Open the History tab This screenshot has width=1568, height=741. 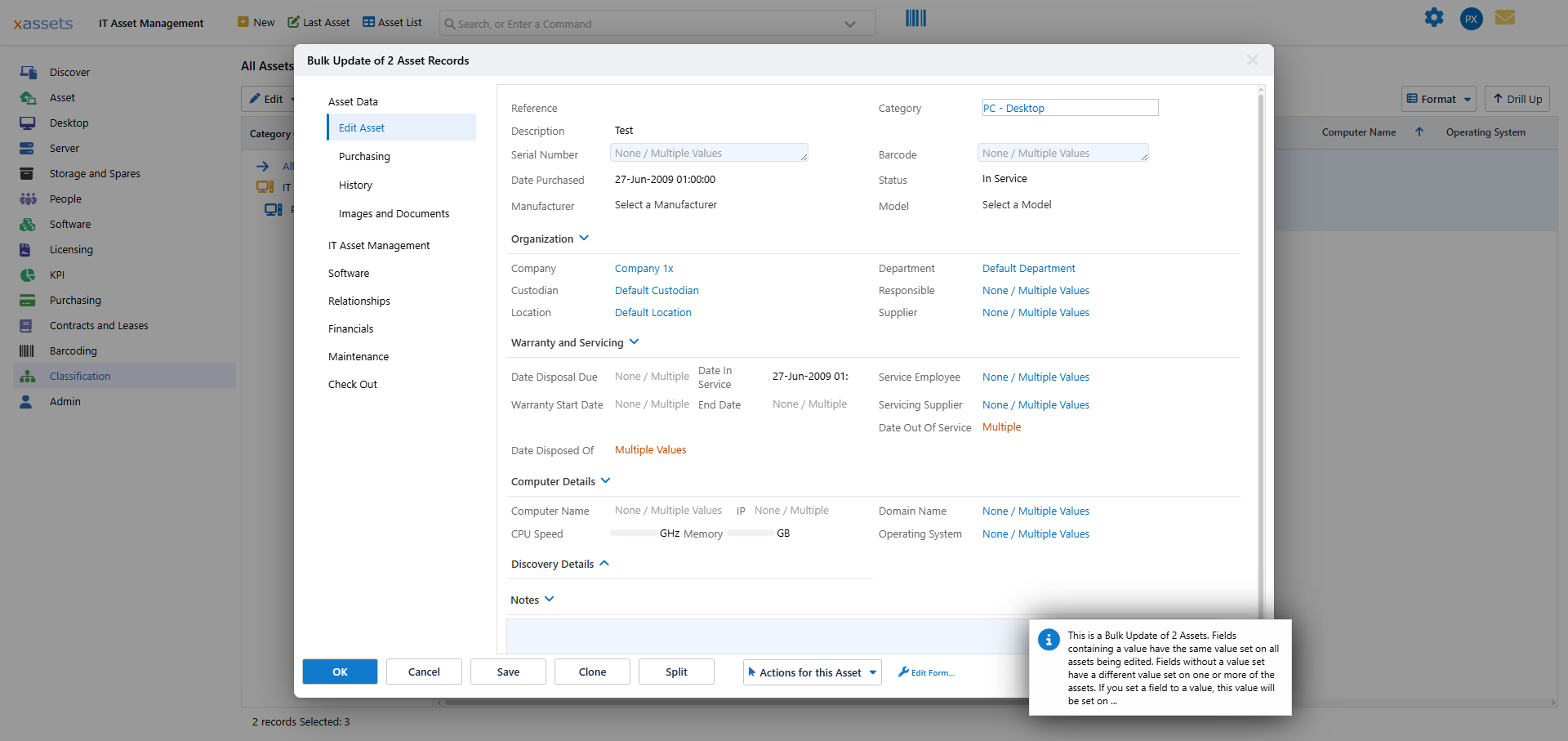355,185
